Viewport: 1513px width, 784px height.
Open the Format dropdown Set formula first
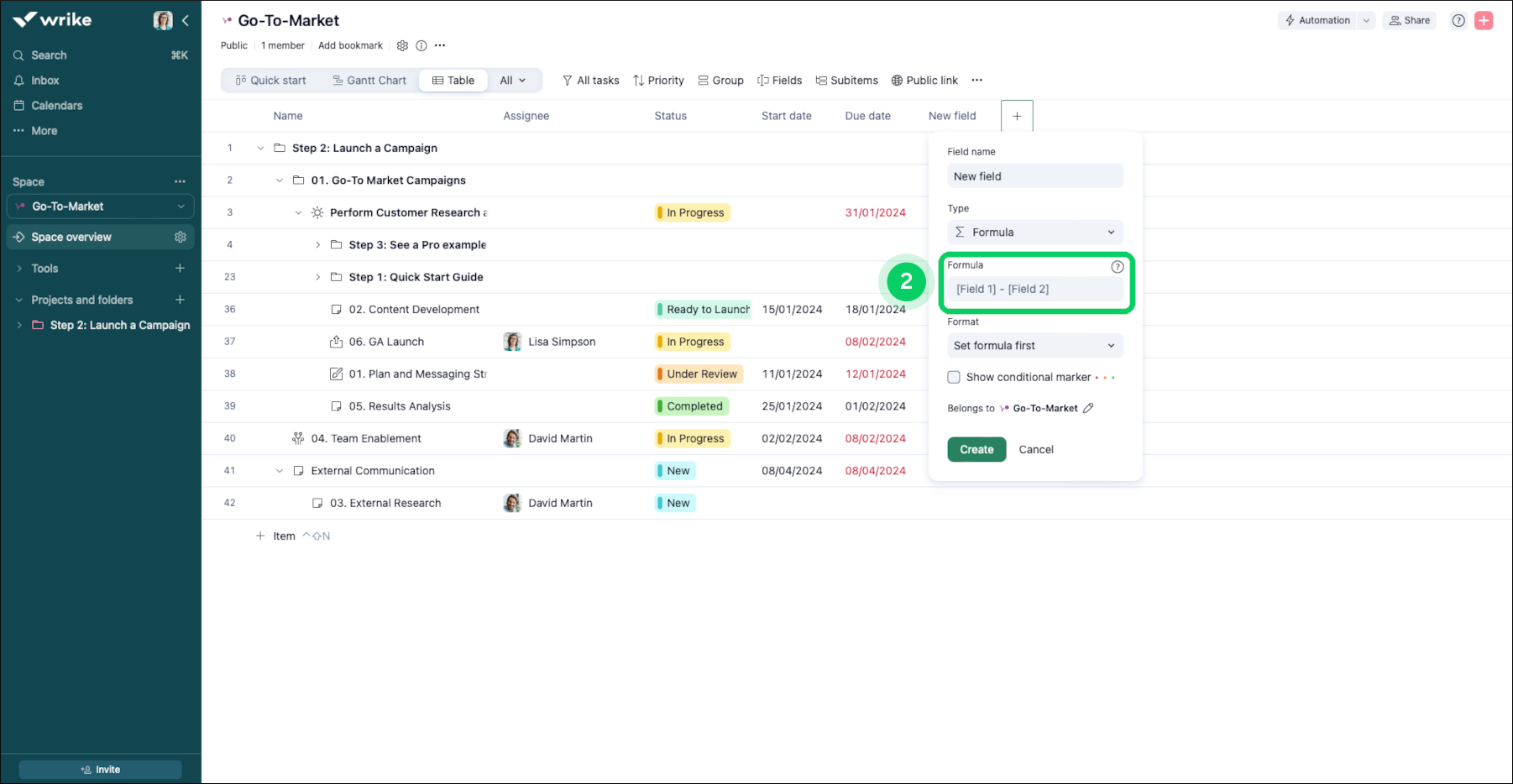click(1034, 346)
